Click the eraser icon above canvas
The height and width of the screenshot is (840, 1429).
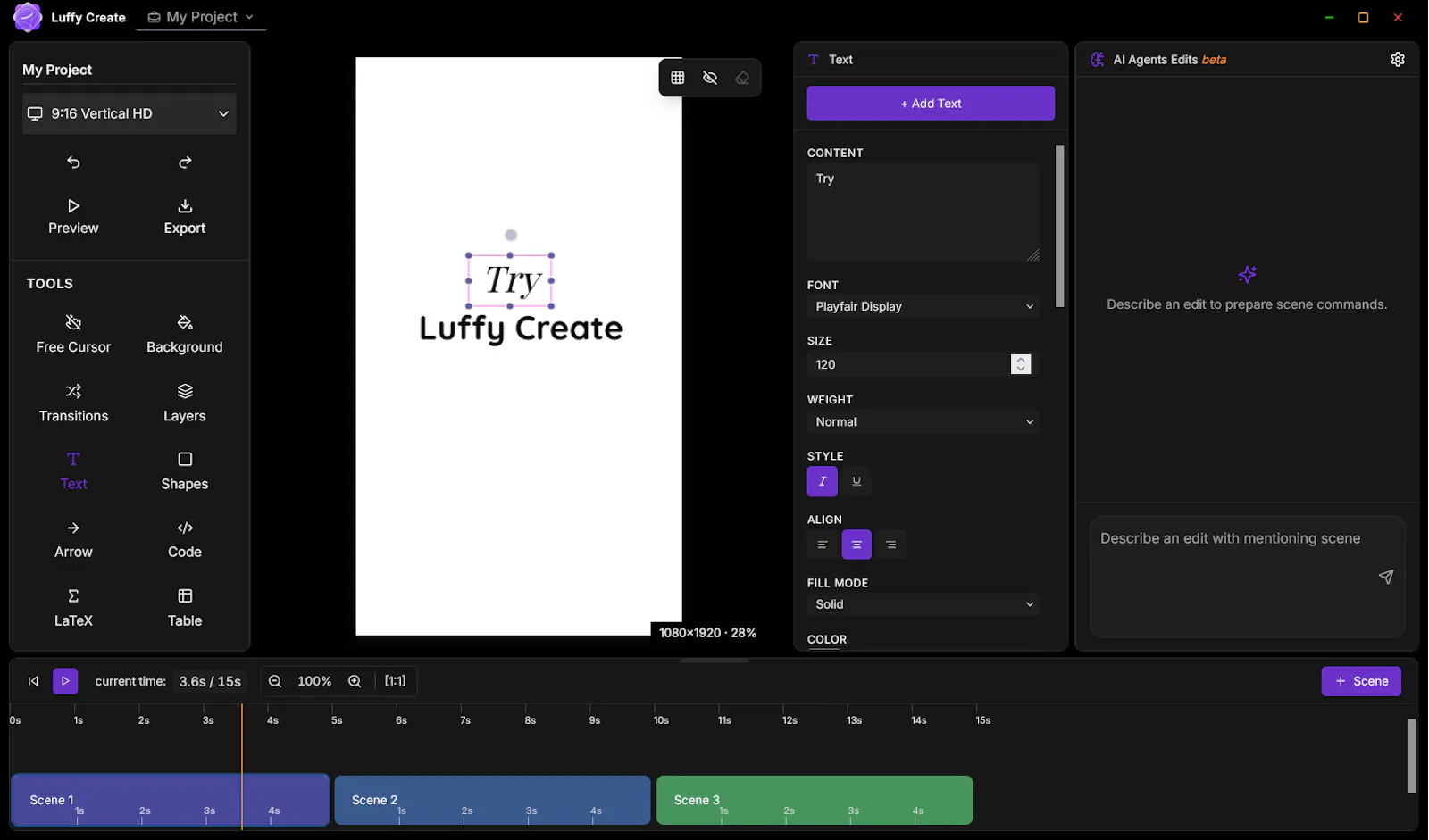click(x=742, y=78)
